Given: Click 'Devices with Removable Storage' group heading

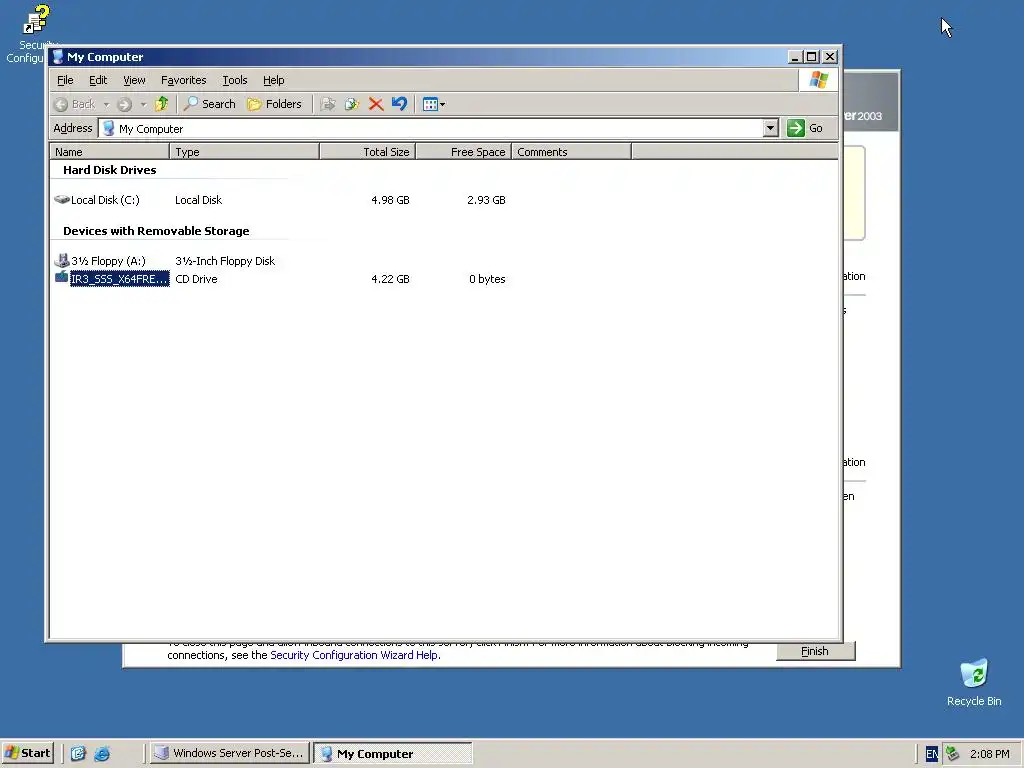Looking at the screenshot, I should [x=156, y=231].
